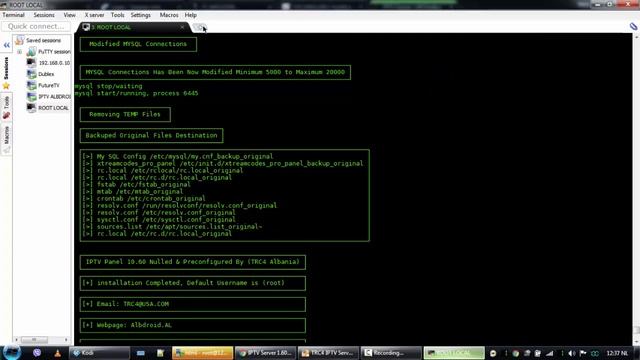Screen dimensions: 640x360
Task: Open the ROOT LOCAL saved session
Action: click(48, 108)
